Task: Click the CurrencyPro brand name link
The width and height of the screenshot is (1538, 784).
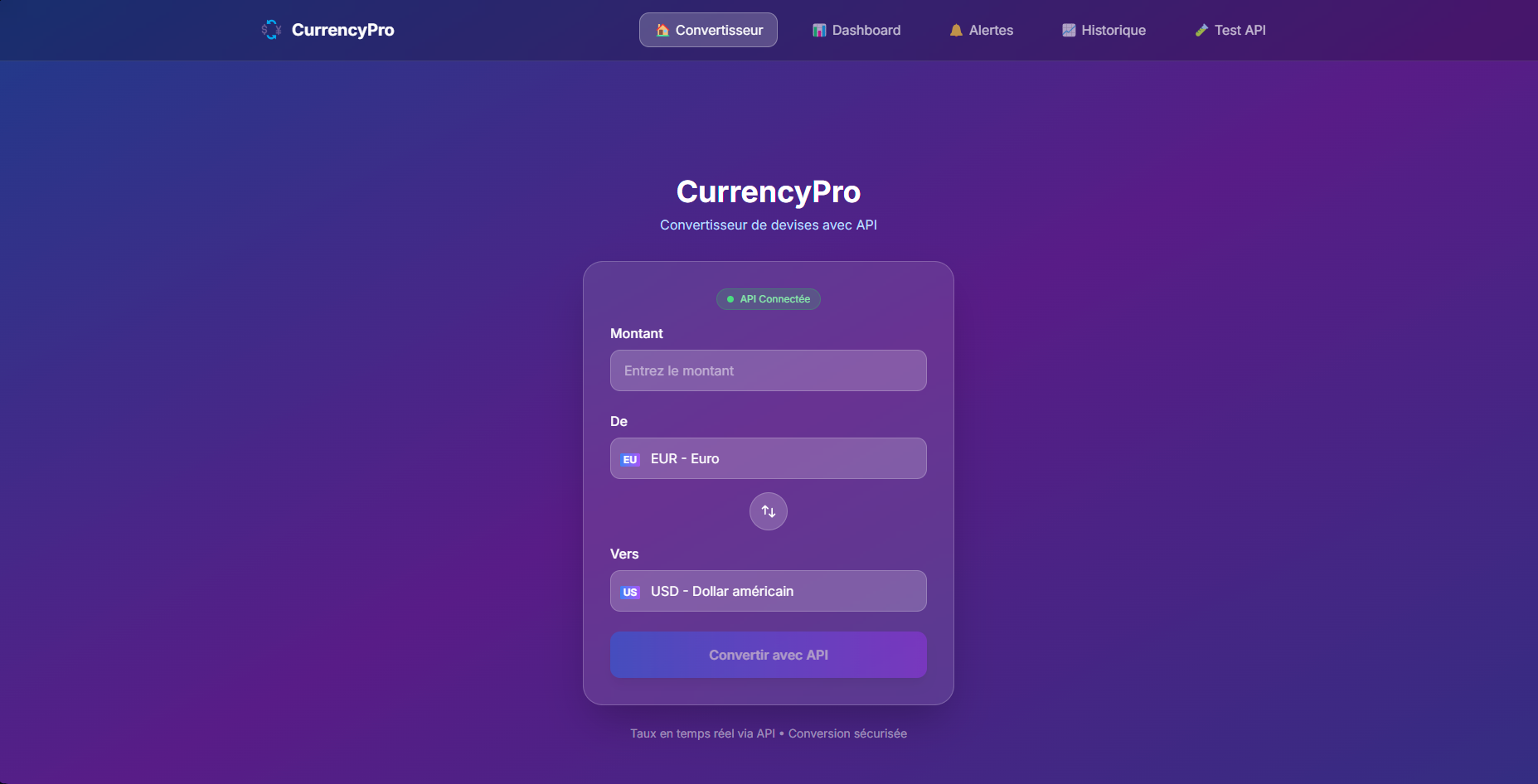Action: [343, 30]
